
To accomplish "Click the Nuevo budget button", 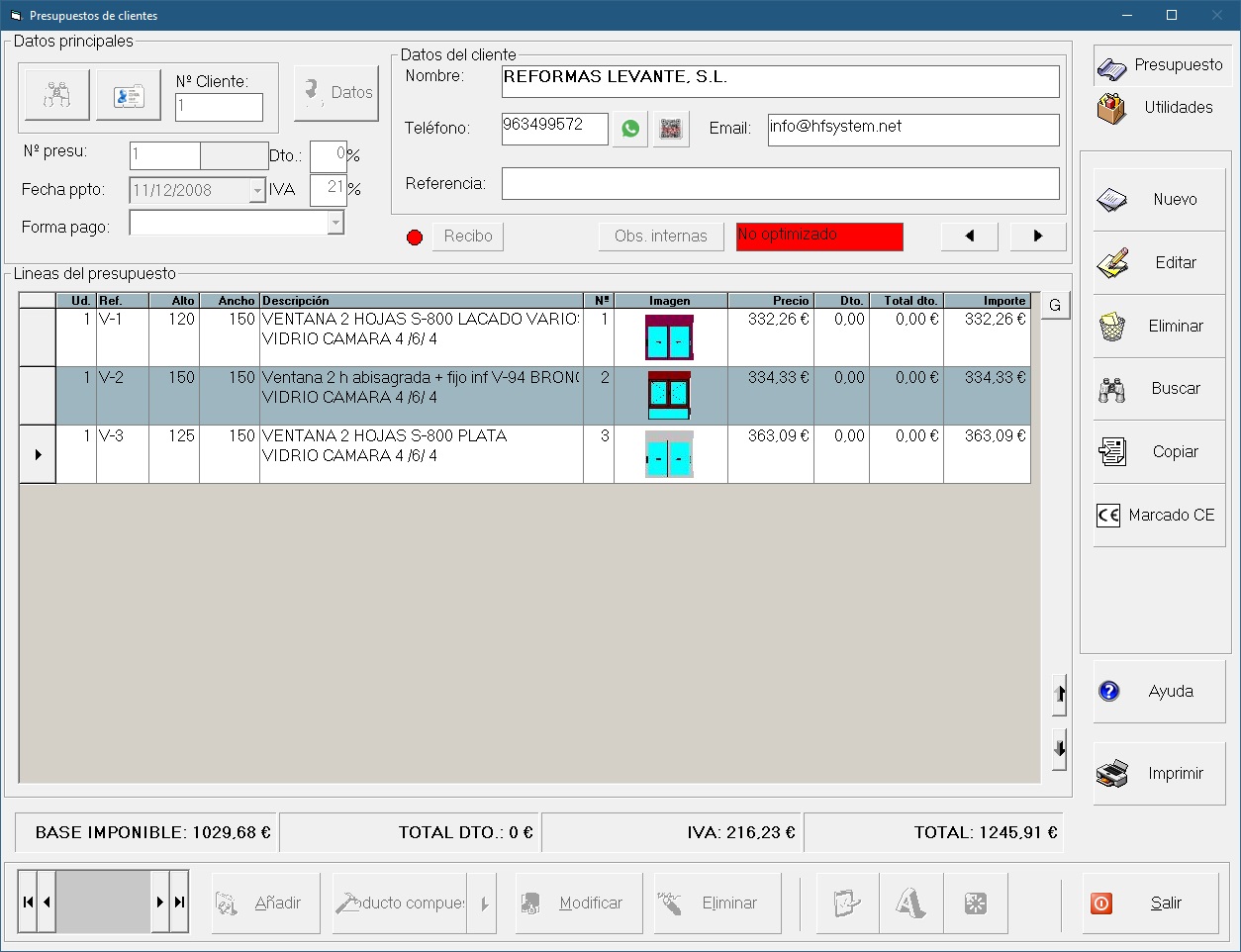I will pos(1159,200).
